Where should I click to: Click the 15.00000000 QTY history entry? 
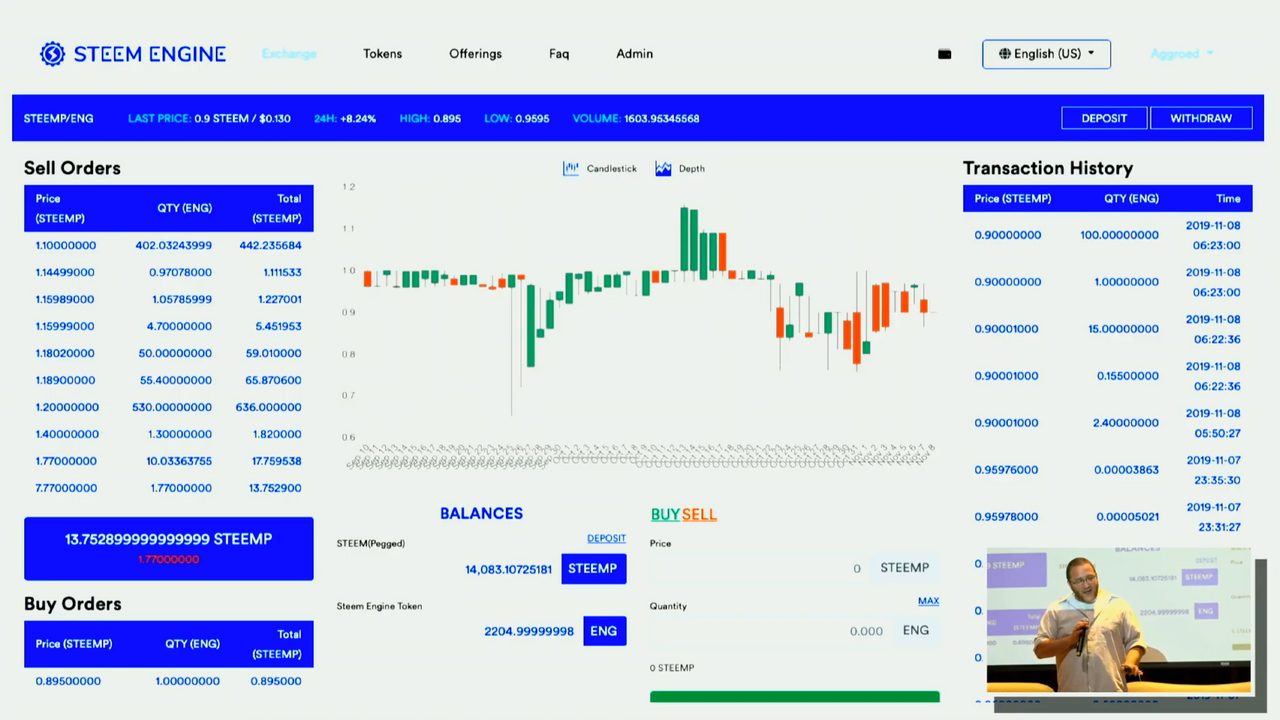coord(1124,329)
